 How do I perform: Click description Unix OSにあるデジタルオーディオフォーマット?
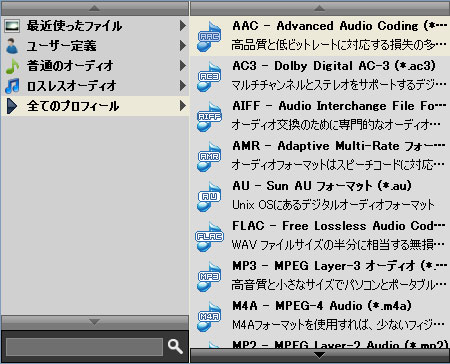pos(333,205)
